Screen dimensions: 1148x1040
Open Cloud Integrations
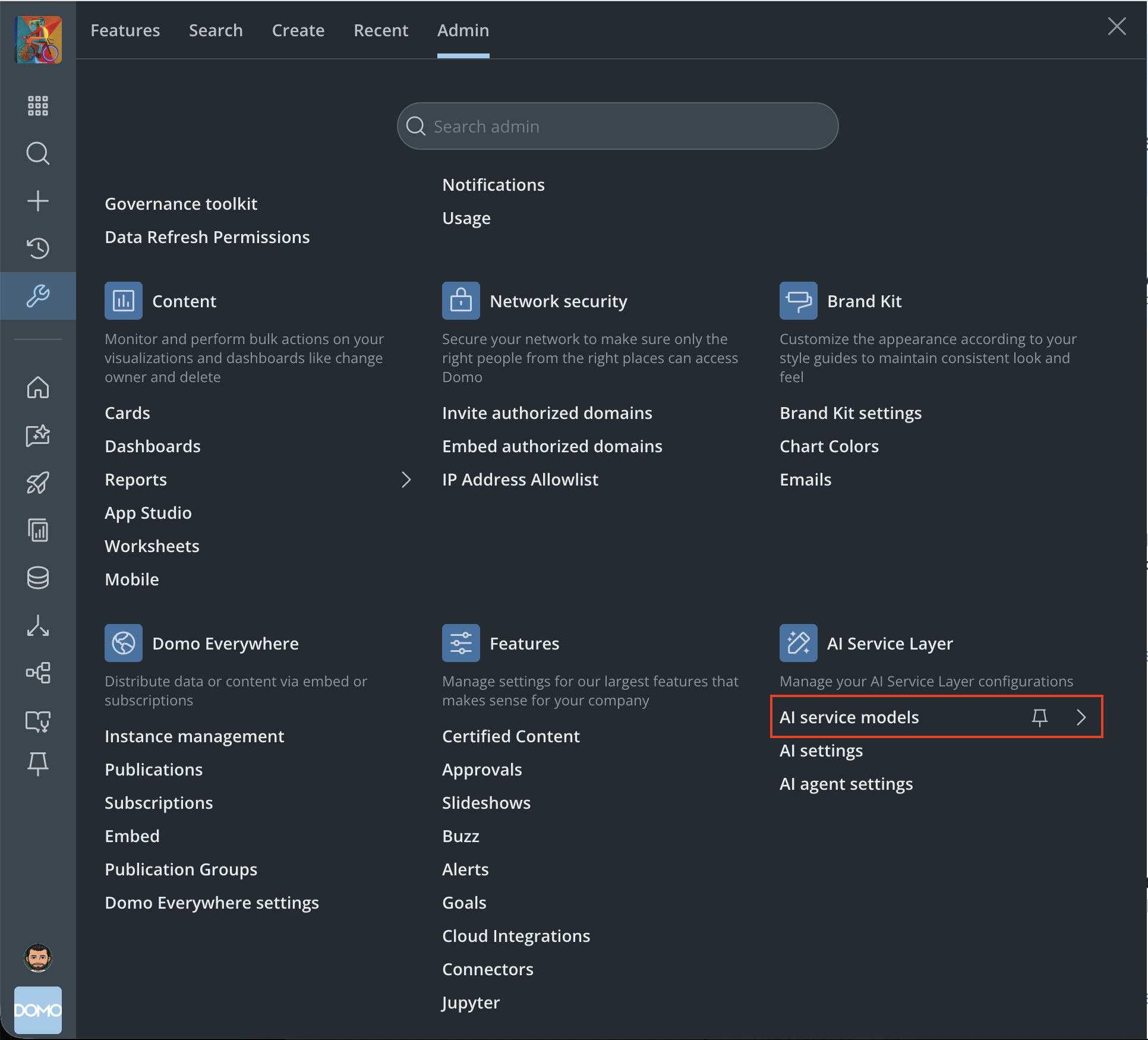(x=516, y=936)
